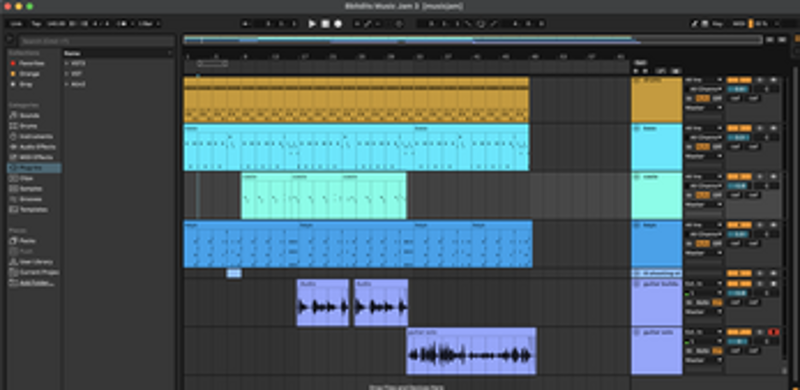Viewport: 800px width, 390px height.
Task: Open the Name column sort dropdown
Action: [x=169, y=53]
